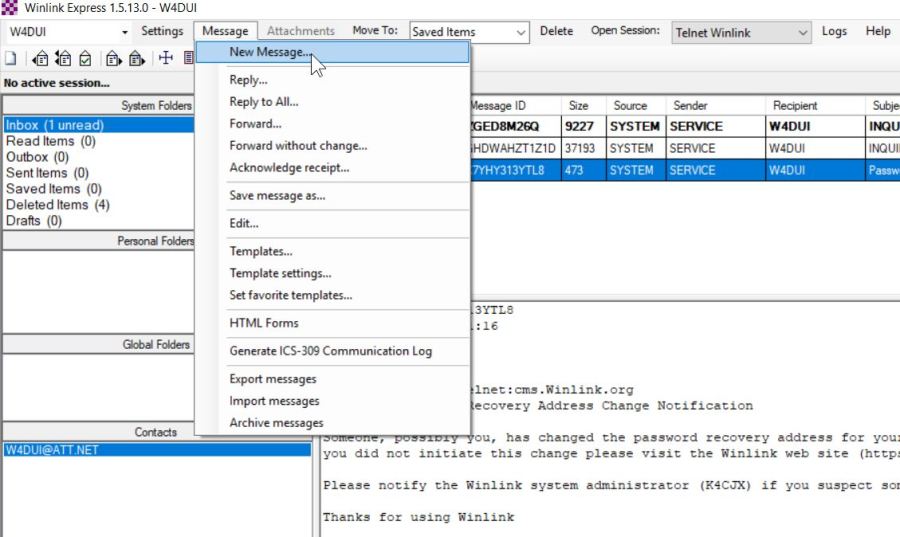This screenshot has width=900, height=537.
Task: Select Generate ICS-309 Communication Log
Action: 330,351
